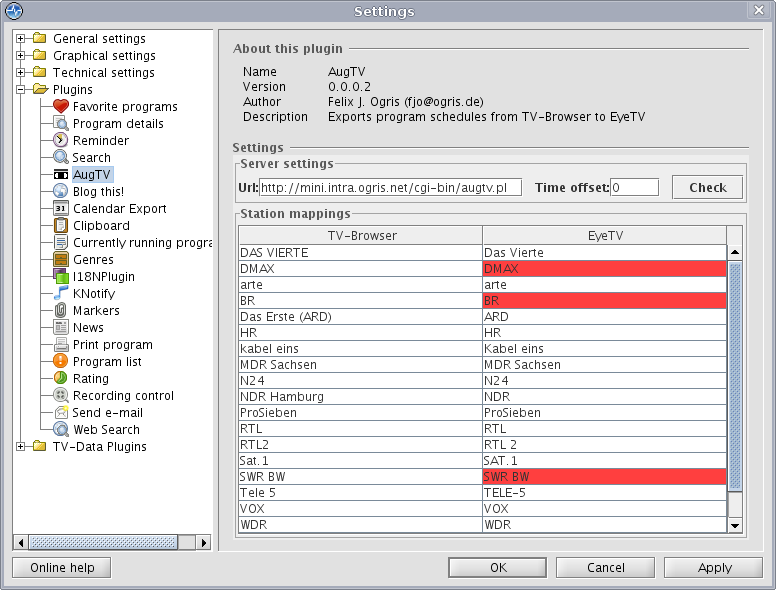This screenshot has height=590, width=776.
Task: Click the Rating plugin icon
Action: click(60, 379)
